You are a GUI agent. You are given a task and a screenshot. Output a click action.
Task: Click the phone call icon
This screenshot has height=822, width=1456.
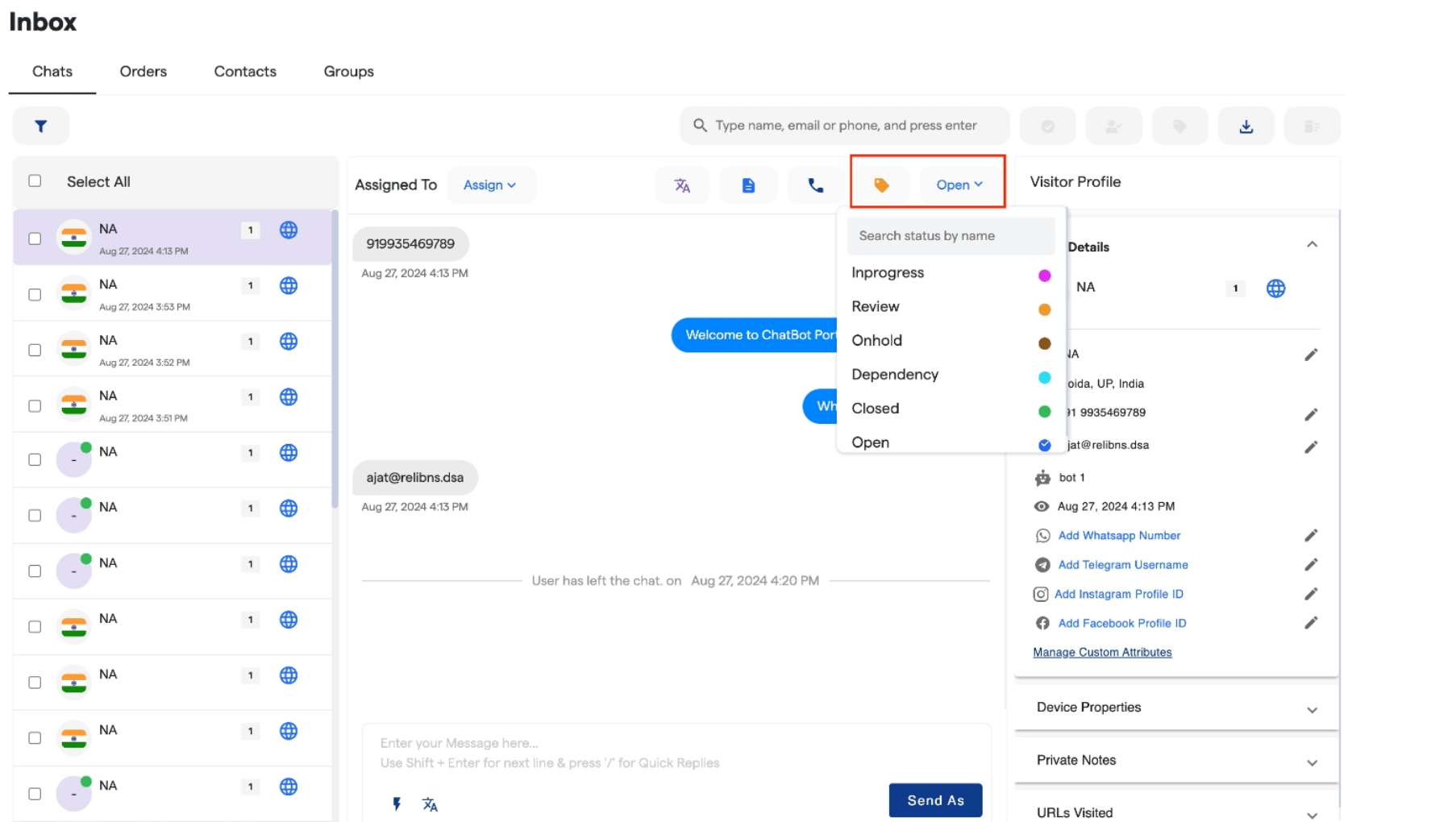click(x=816, y=185)
